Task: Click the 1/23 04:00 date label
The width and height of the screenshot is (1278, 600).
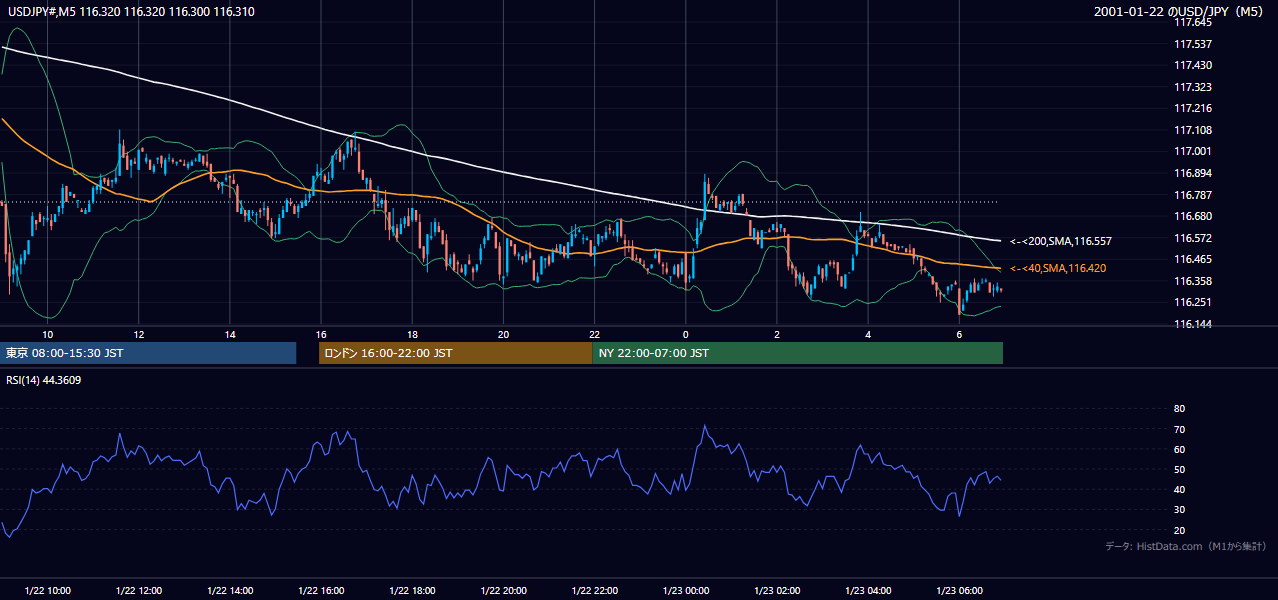Action: (868, 590)
